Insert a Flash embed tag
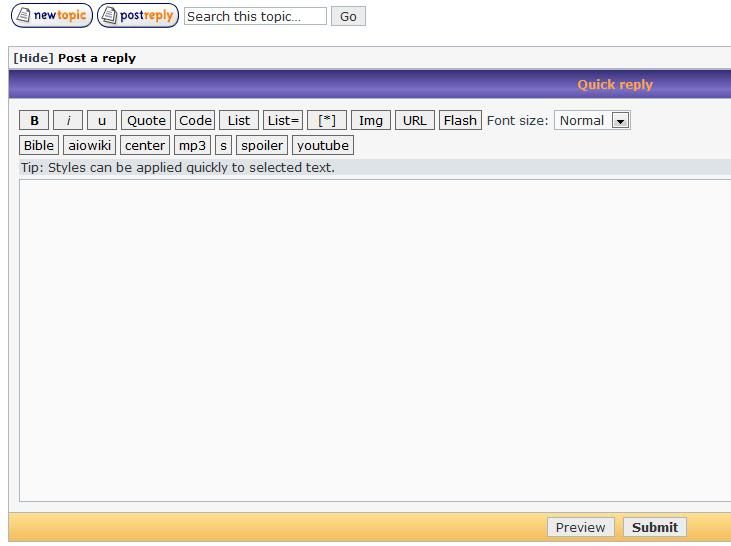The width and height of the screenshot is (731, 546). (460, 120)
